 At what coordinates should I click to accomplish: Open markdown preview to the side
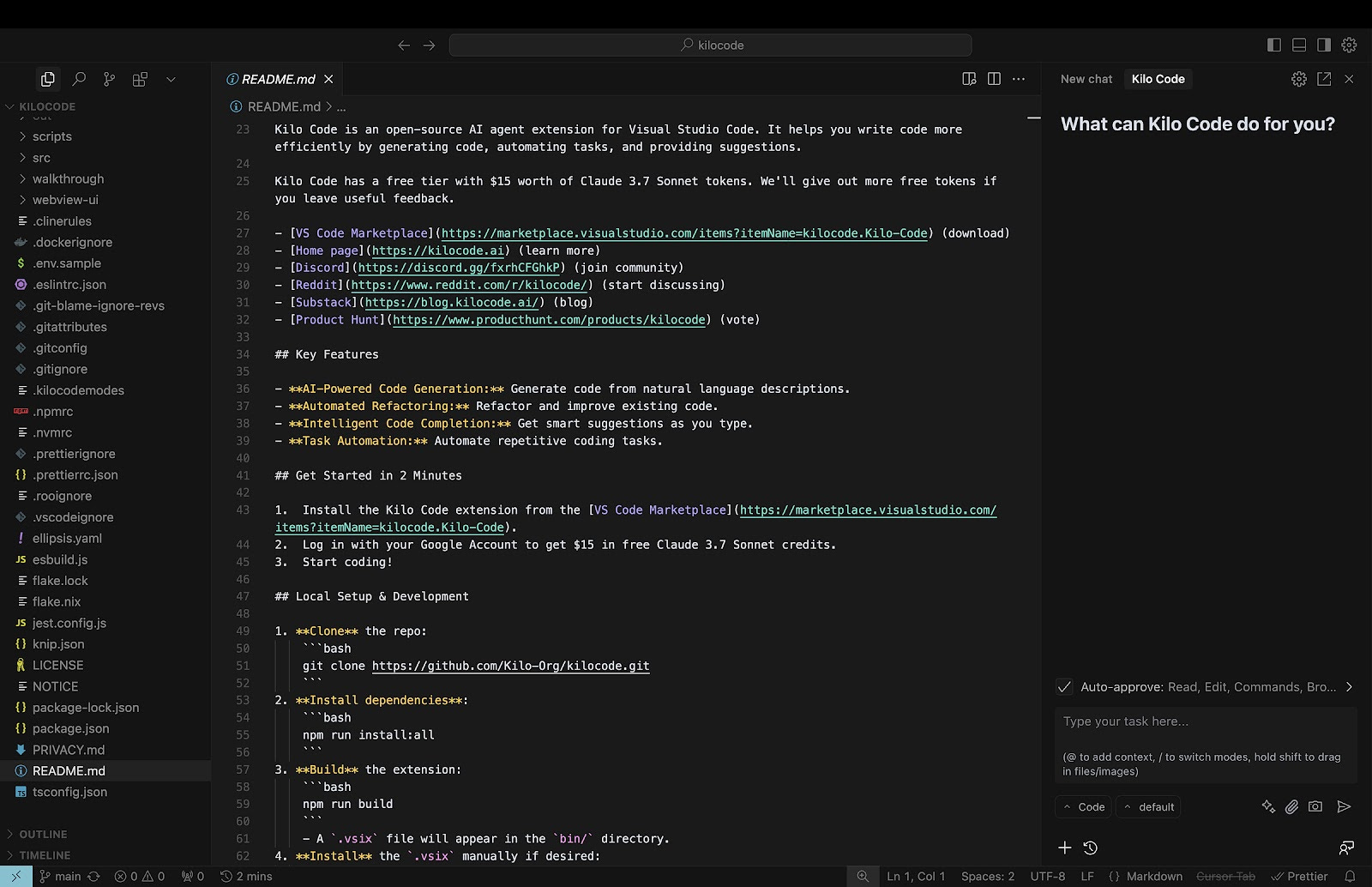tap(969, 79)
